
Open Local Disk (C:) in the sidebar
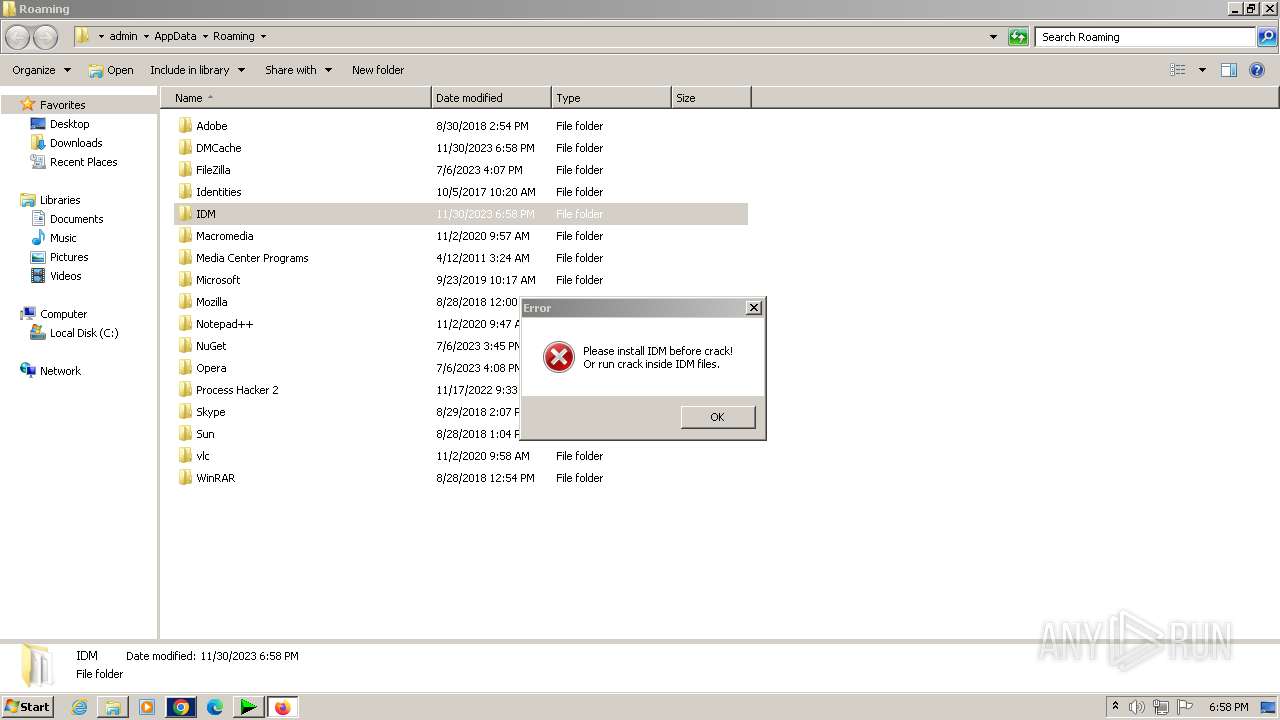point(84,333)
